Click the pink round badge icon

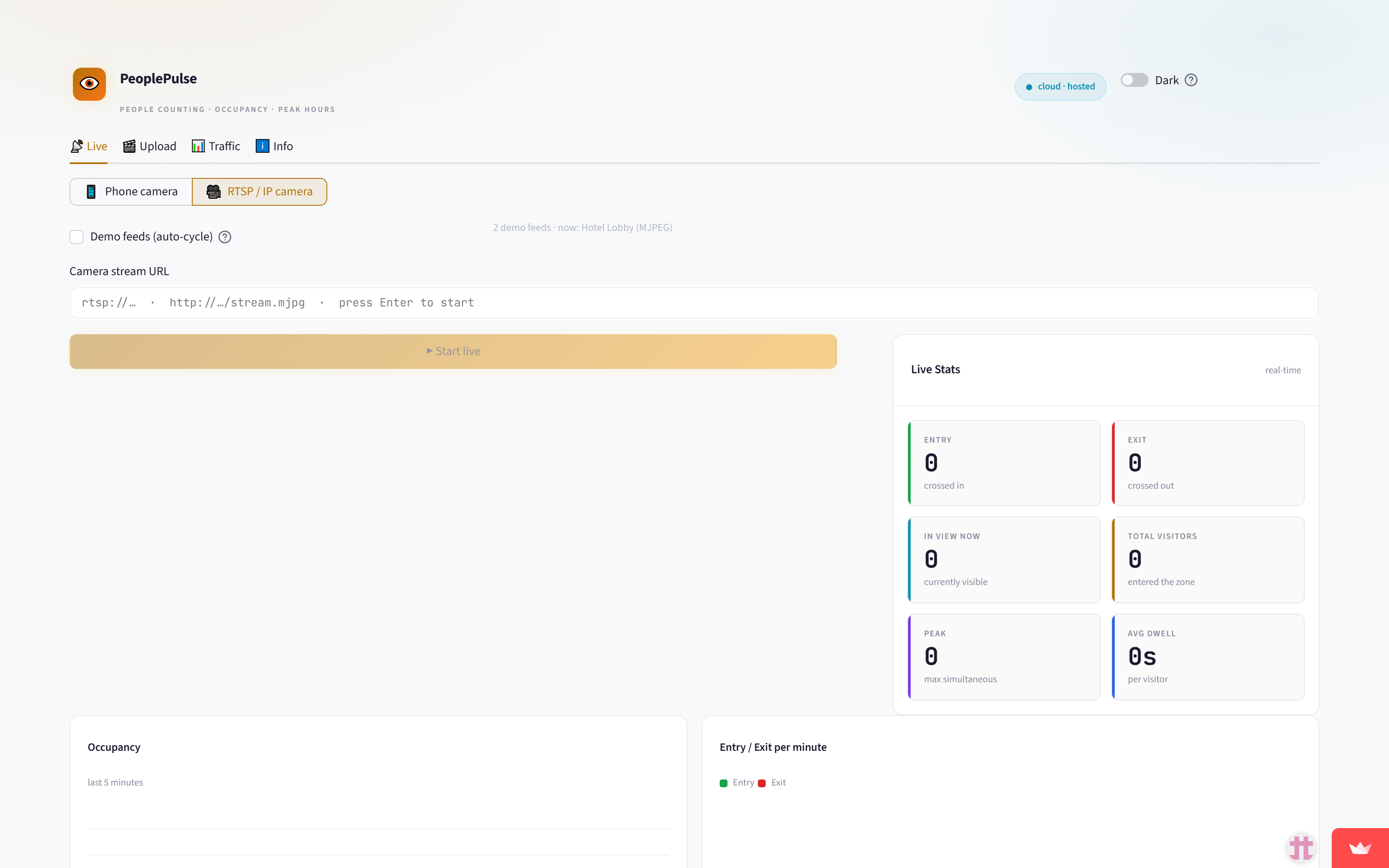pos(1300,847)
